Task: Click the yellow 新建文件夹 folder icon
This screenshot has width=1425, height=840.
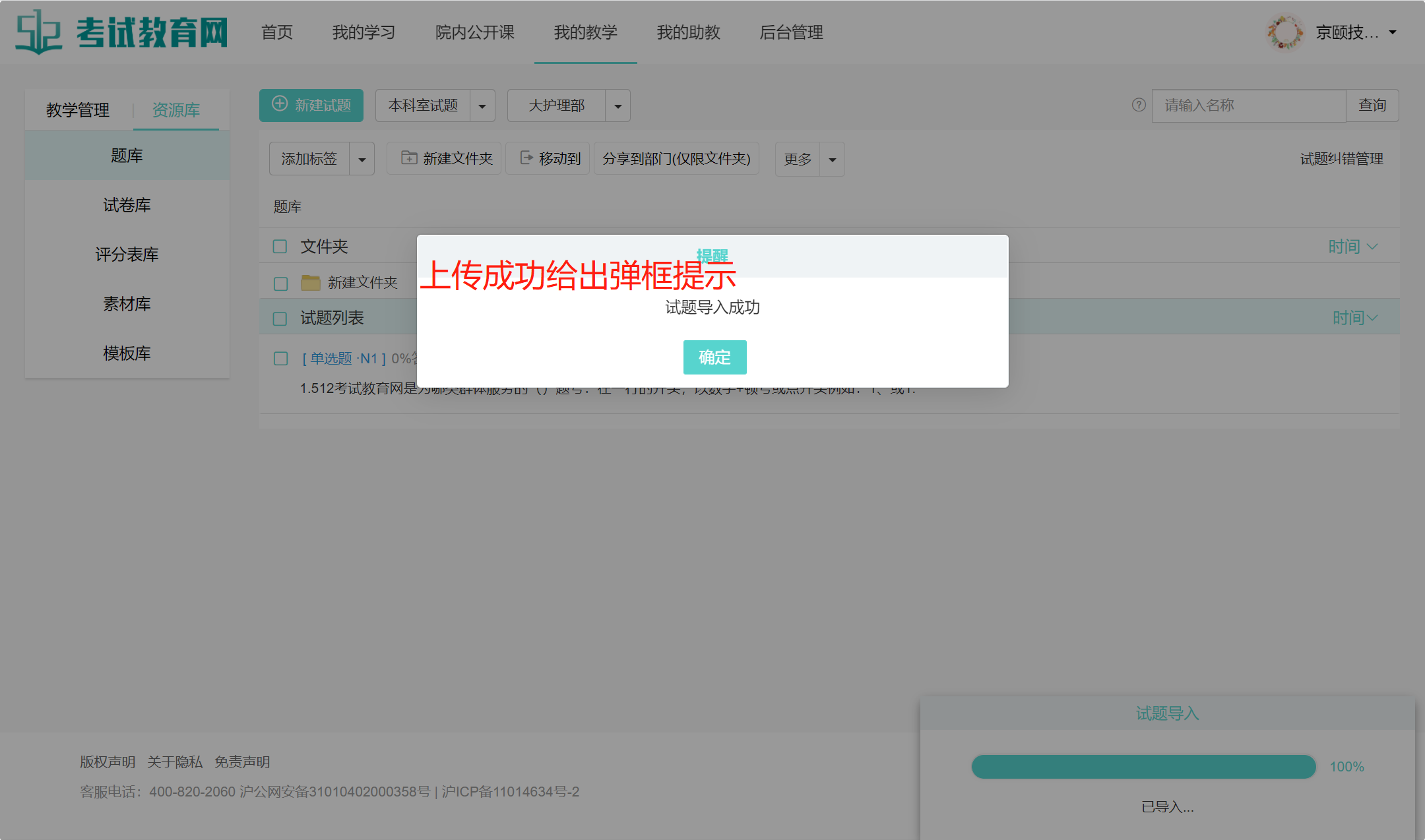Action: (x=310, y=283)
